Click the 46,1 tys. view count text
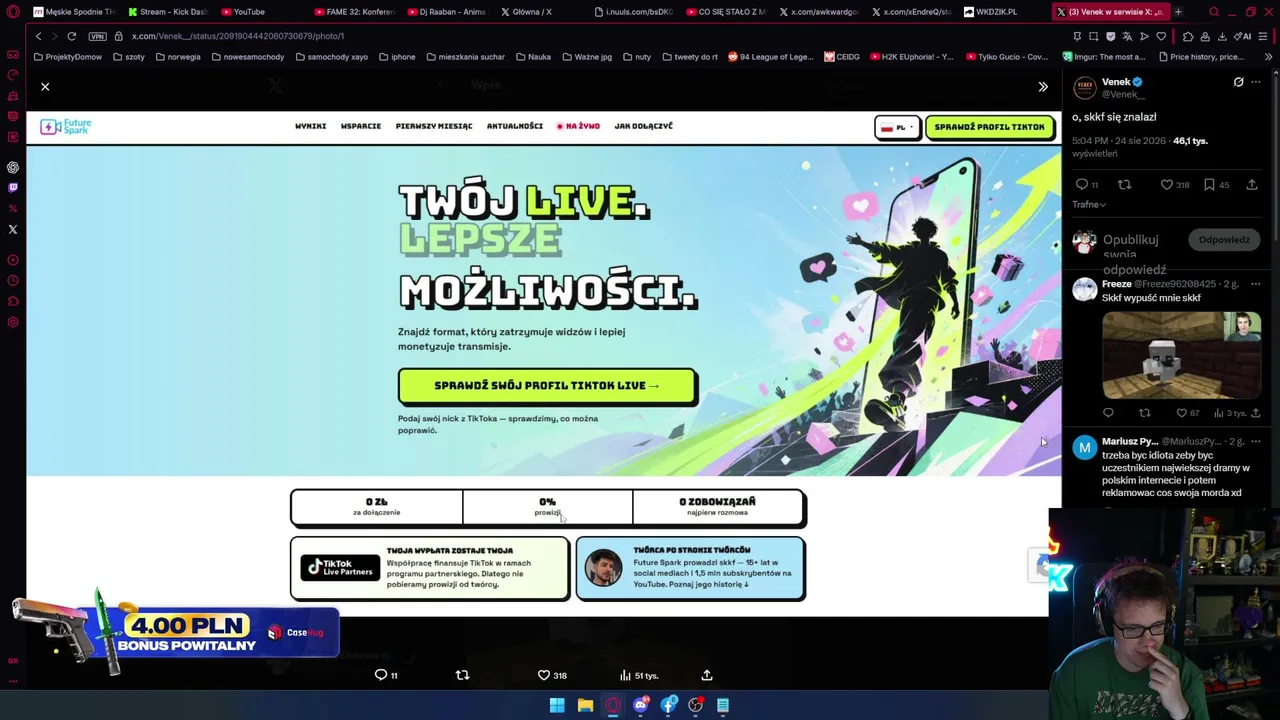The image size is (1280, 720). (x=1190, y=141)
